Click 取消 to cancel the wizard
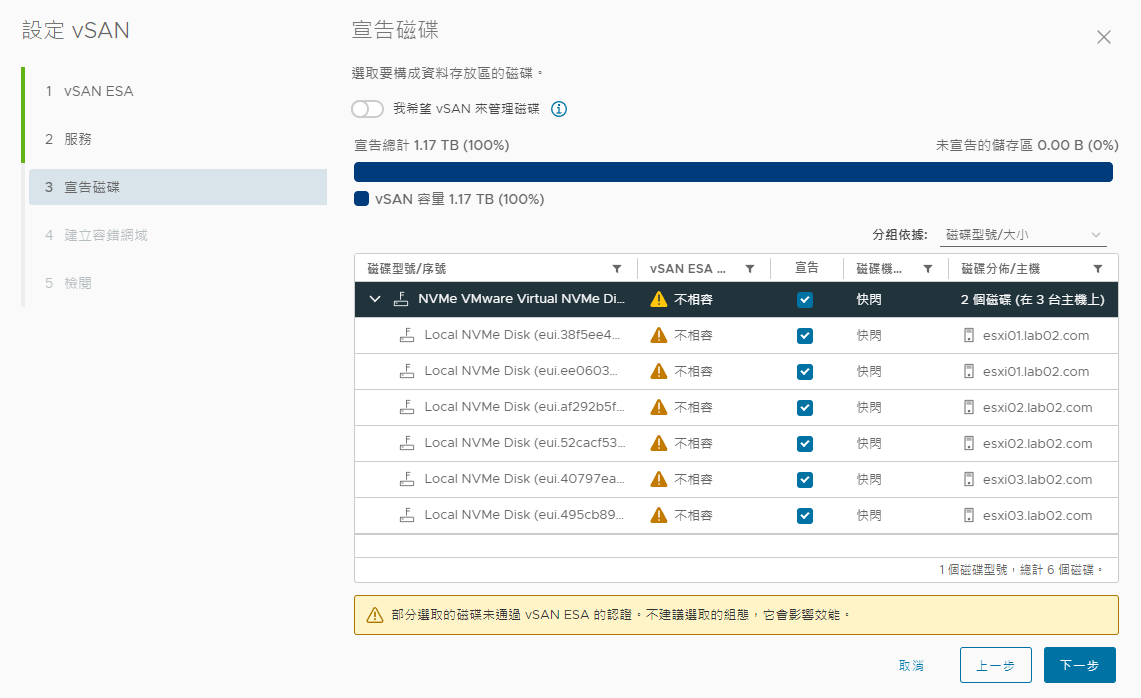 click(x=911, y=665)
